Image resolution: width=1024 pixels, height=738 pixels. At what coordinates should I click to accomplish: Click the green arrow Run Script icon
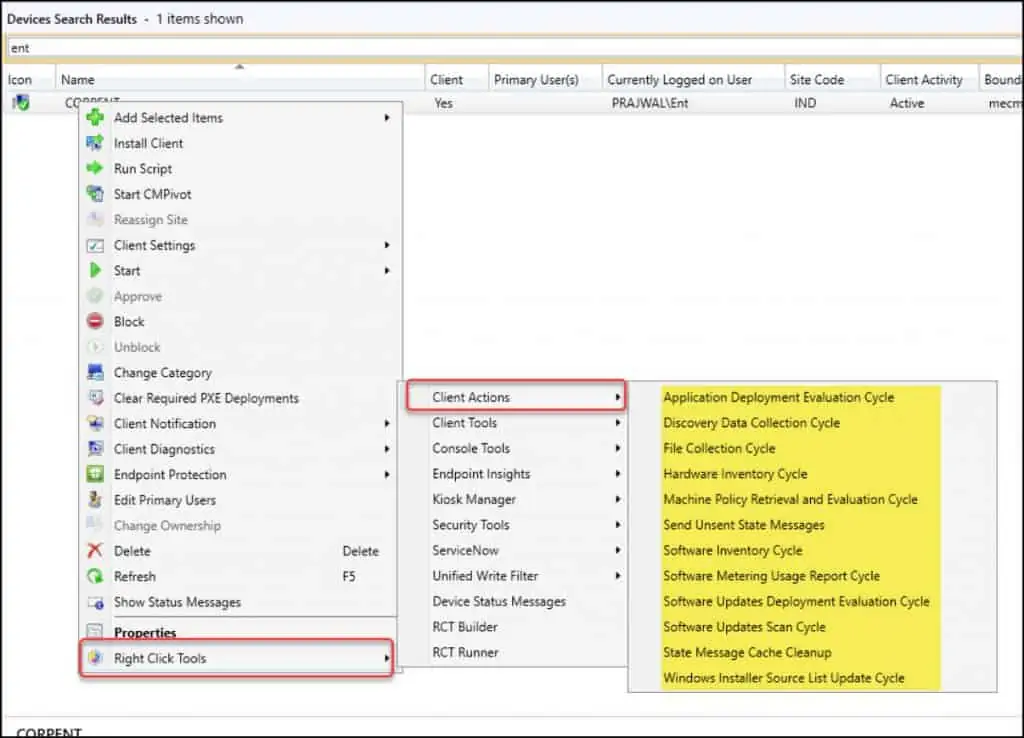point(95,168)
